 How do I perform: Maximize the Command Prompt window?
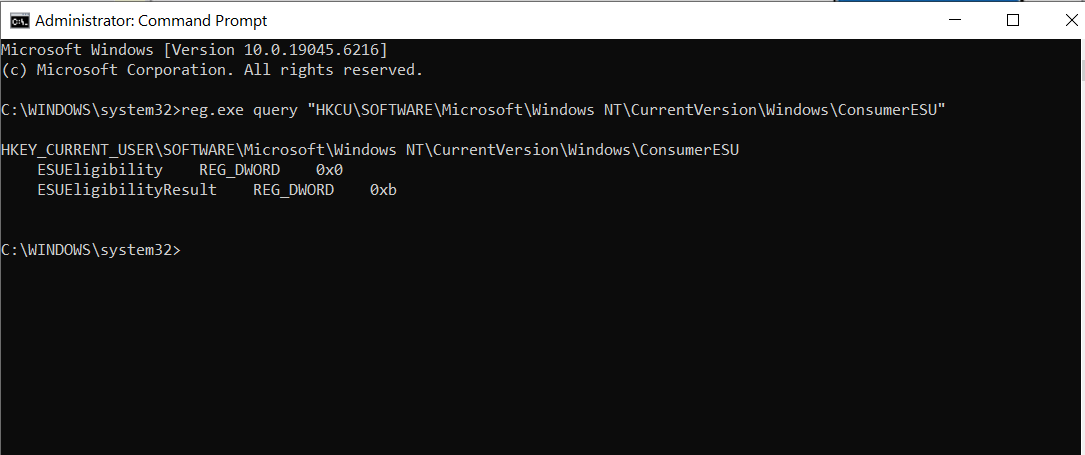1012,20
